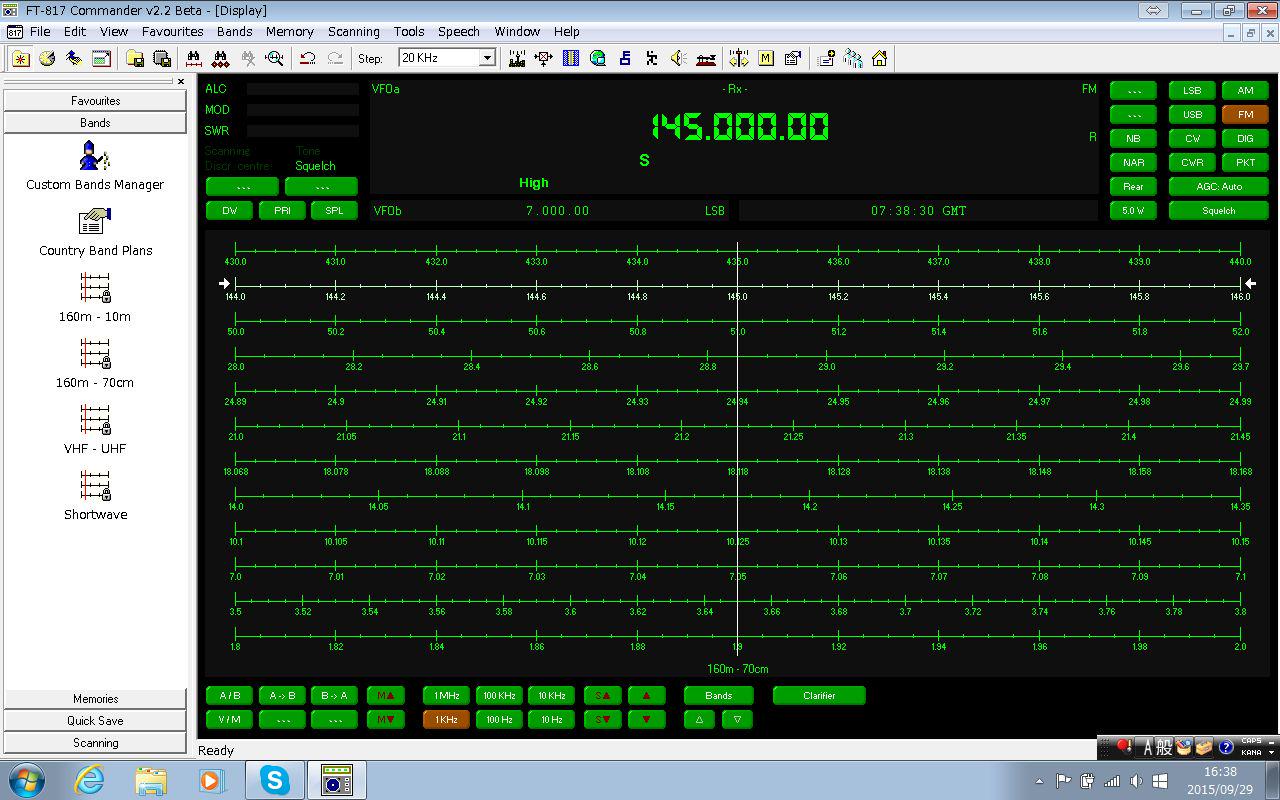This screenshot has width=1280, height=800.
Task: Click the Clarifier button
Action: click(819, 695)
